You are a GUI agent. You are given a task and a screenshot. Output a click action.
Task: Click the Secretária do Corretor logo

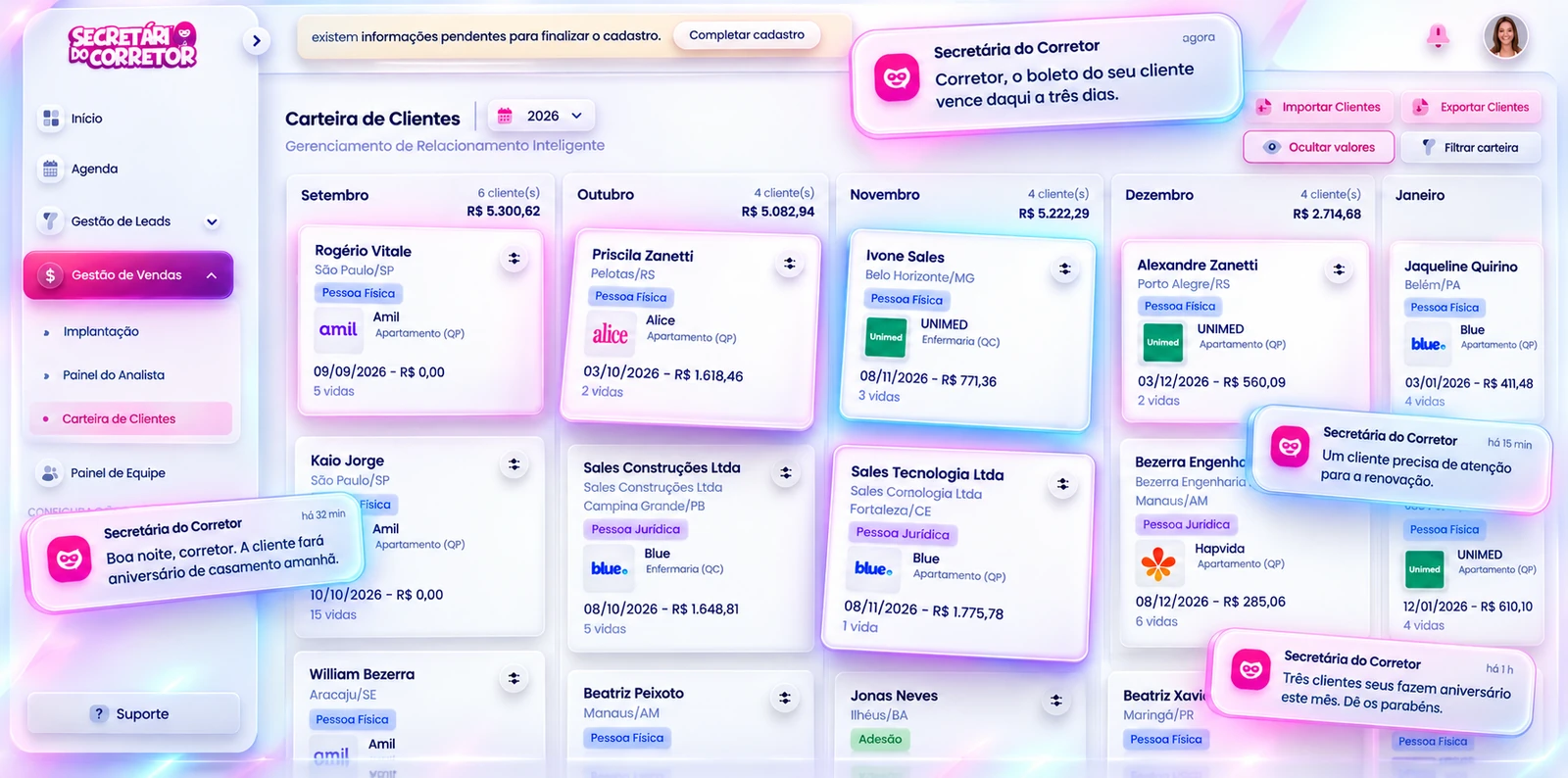coord(132,46)
